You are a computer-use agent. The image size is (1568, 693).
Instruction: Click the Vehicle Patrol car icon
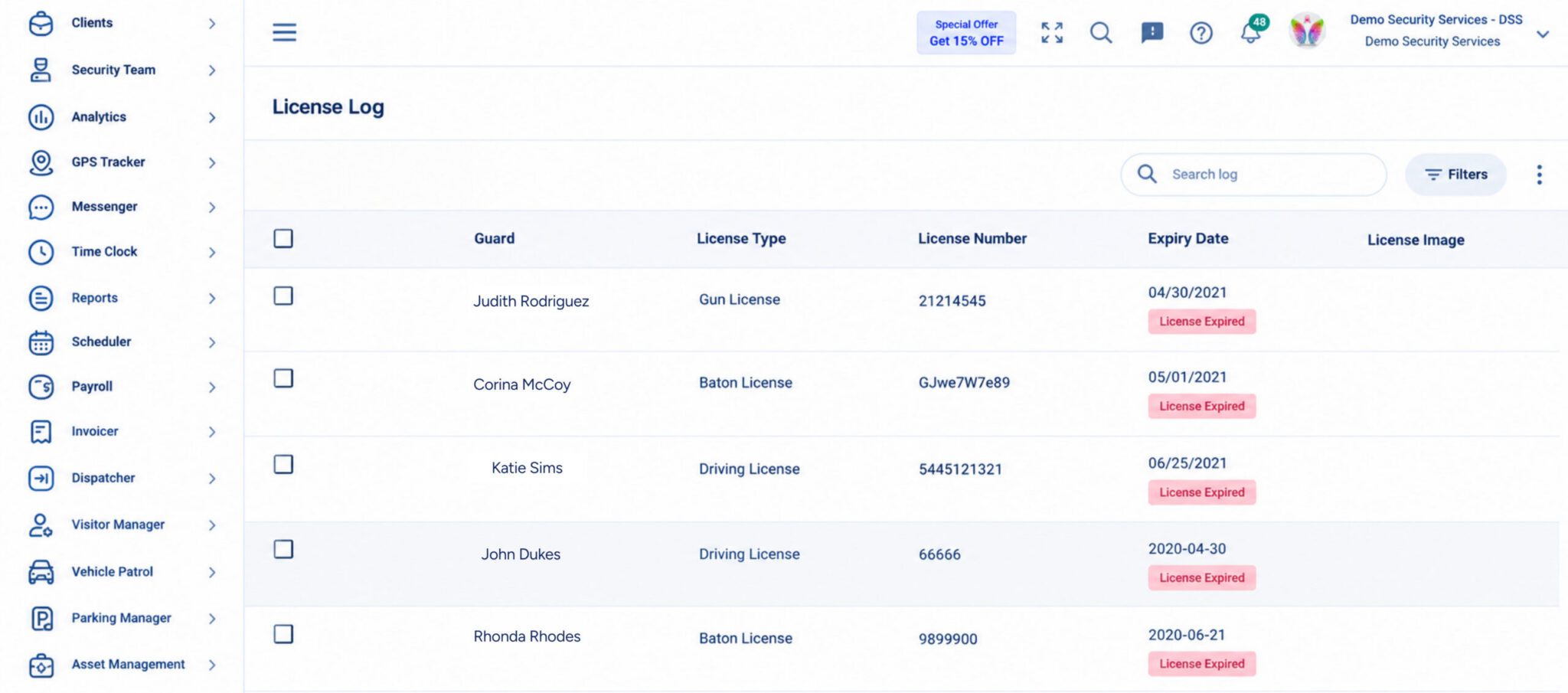(41, 572)
